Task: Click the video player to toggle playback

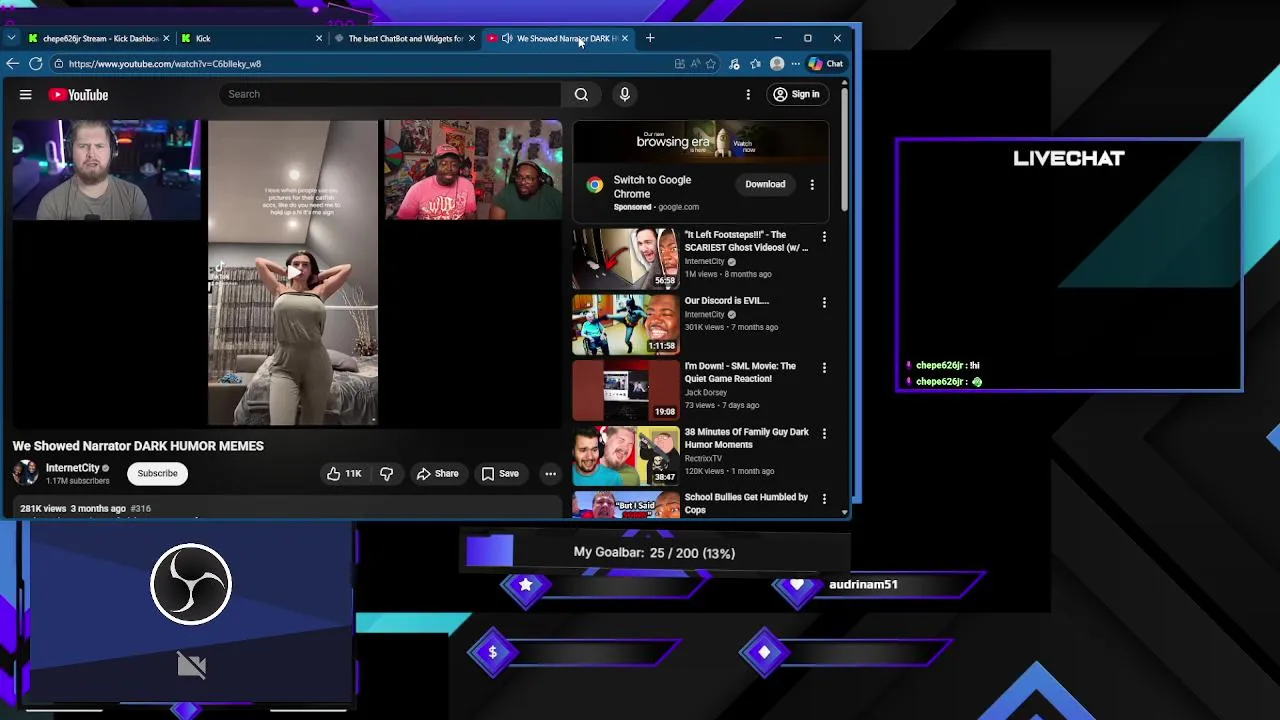Action: (x=287, y=273)
